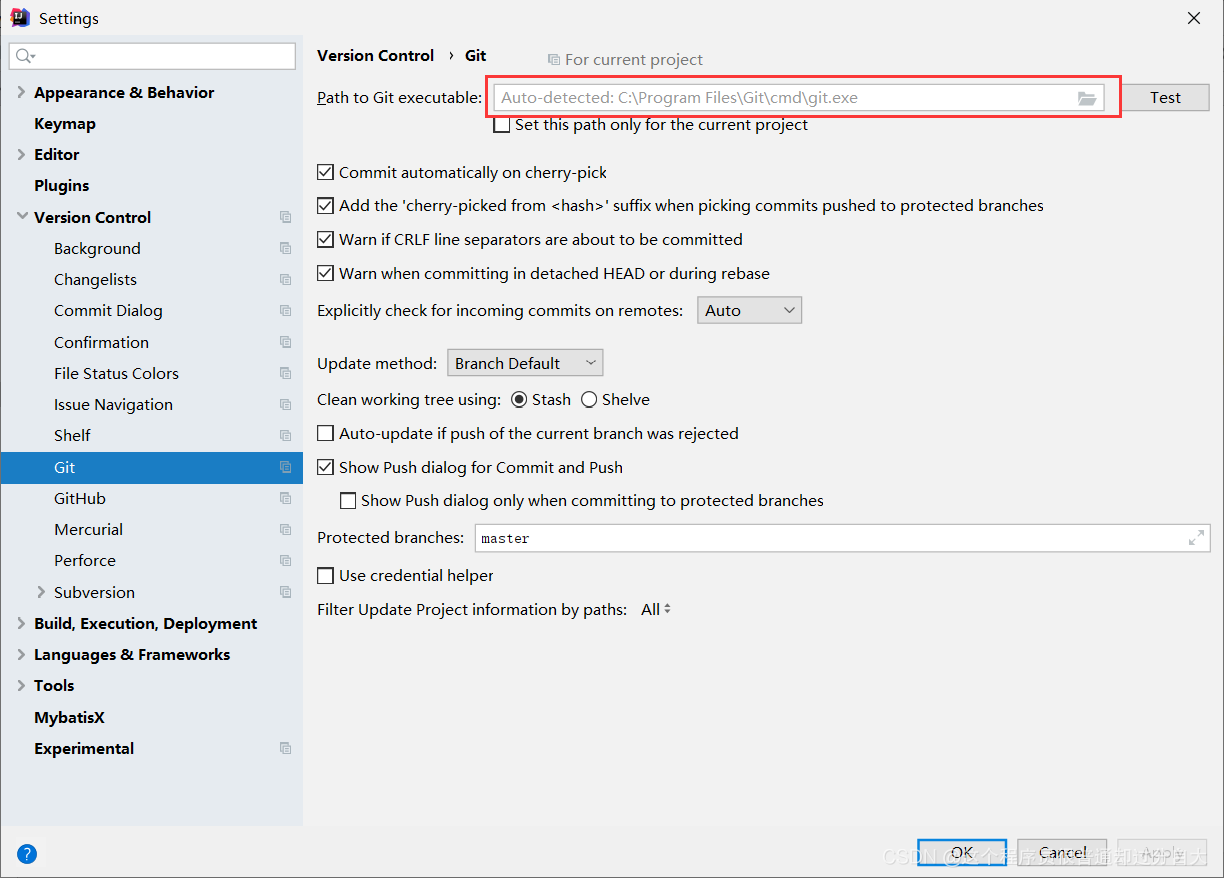The image size is (1224, 878).
Task: Select the Commit Dialog settings item
Action: point(108,310)
